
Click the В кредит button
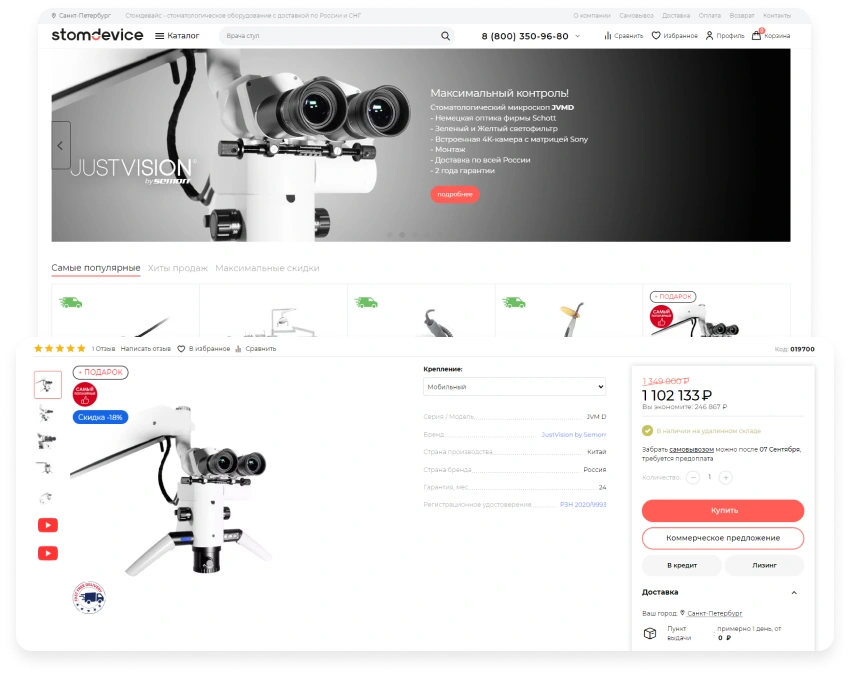(x=682, y=565)
